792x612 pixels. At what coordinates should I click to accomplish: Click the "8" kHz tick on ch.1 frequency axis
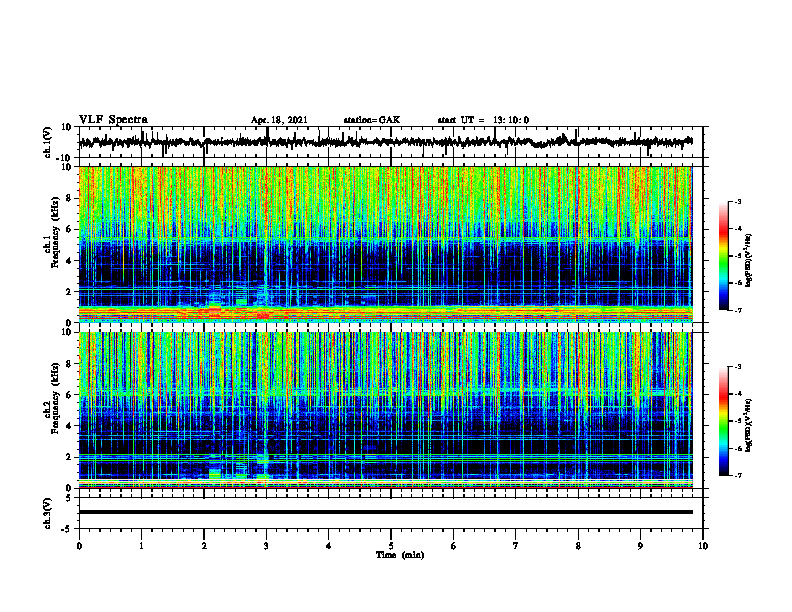tap(70, 198)
